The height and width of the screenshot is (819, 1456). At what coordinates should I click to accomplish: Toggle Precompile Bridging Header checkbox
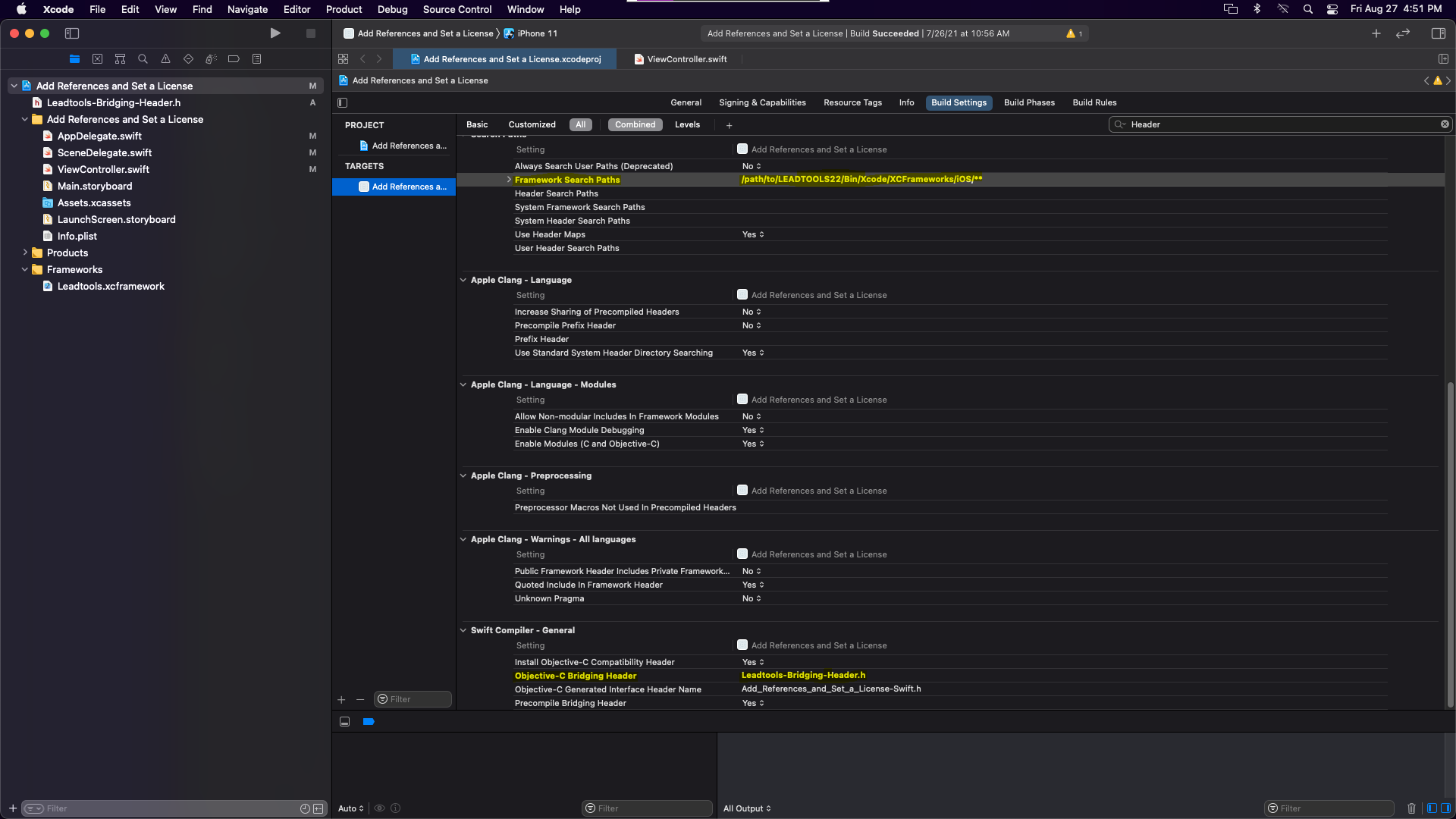[752, 702]
